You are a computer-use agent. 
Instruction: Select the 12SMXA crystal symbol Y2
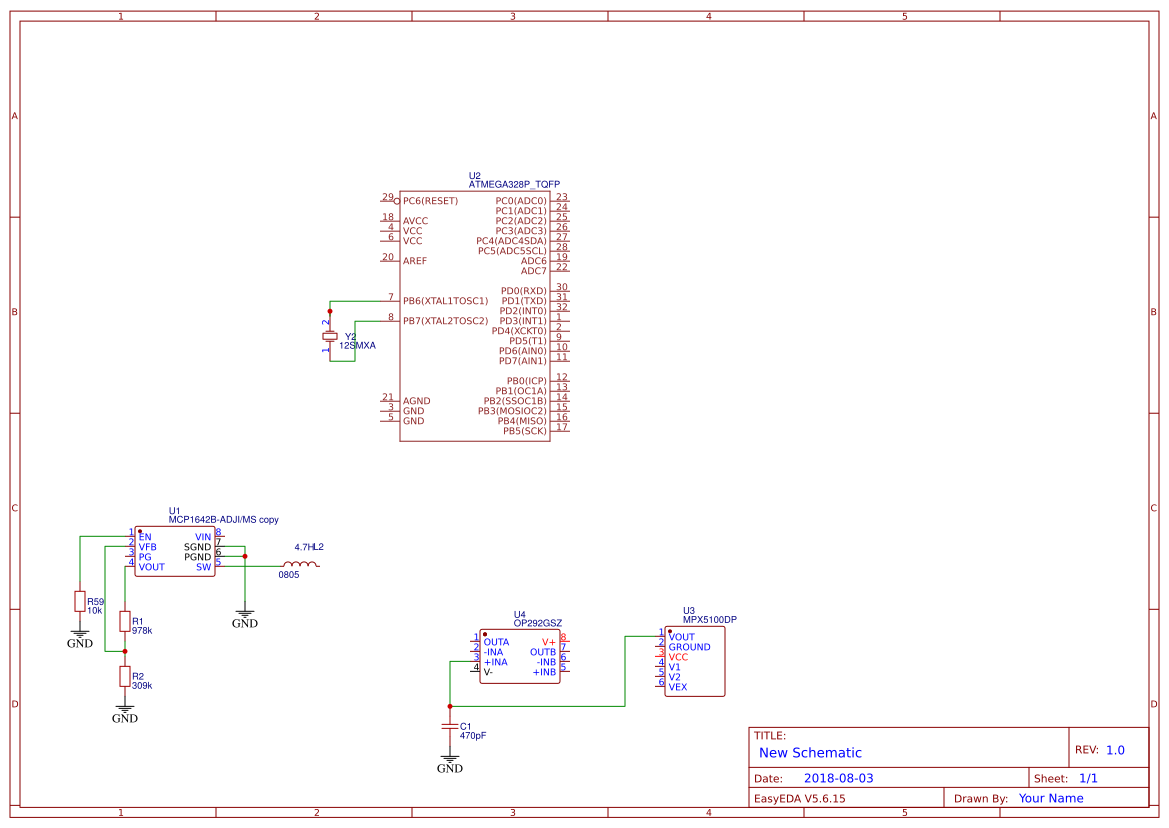point(330,337)
